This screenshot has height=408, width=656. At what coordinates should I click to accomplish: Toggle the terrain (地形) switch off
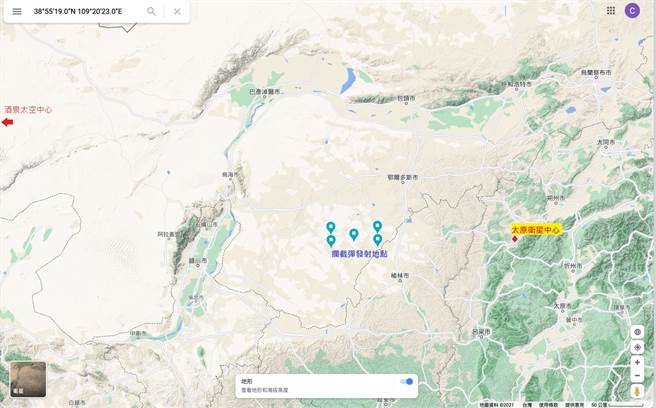coord(406,381)
